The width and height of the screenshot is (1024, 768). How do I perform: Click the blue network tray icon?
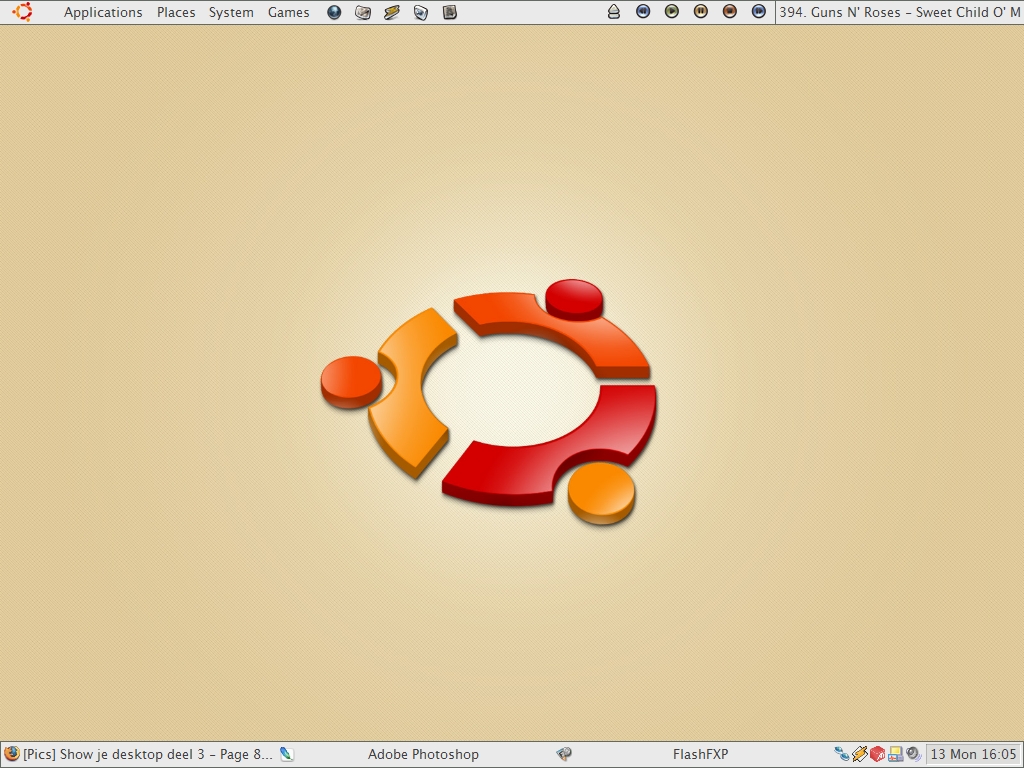point(842,754)
